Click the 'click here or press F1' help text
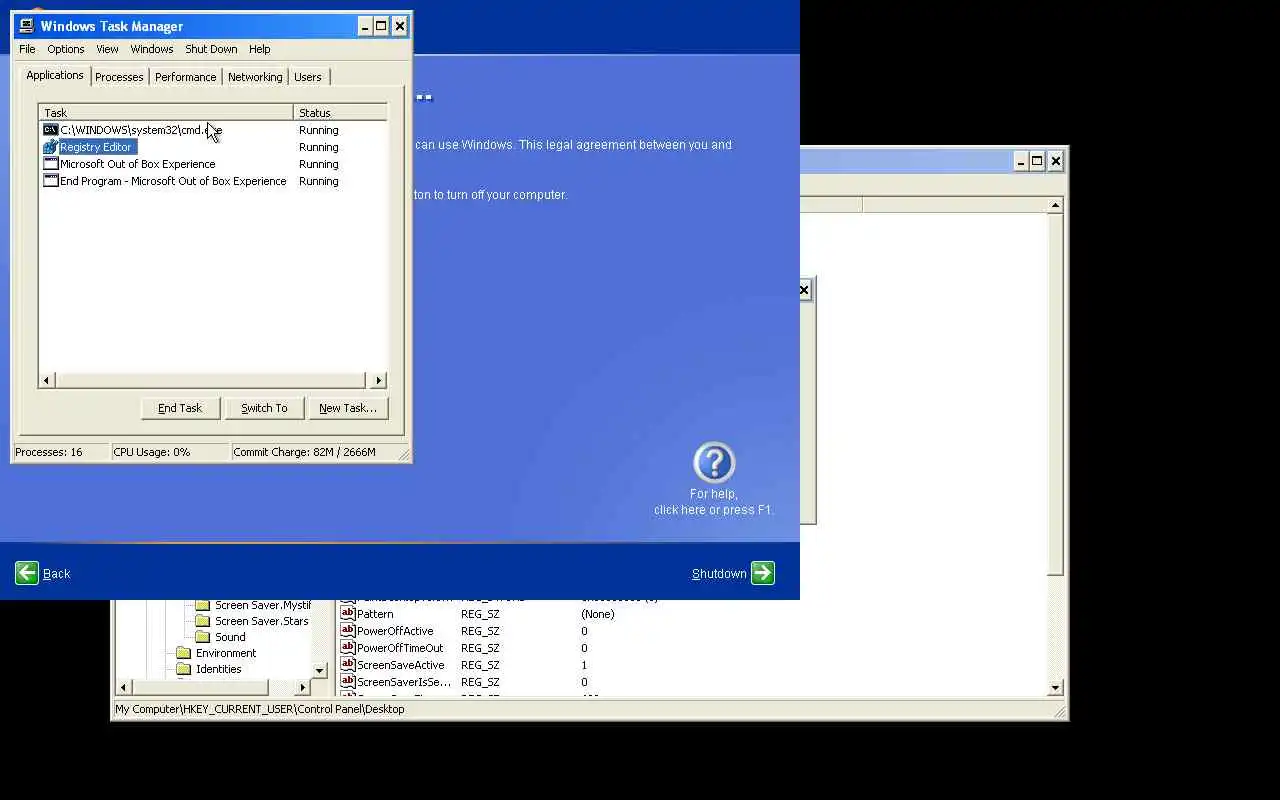Screen dimensions: 1280x800 point(714,510)
